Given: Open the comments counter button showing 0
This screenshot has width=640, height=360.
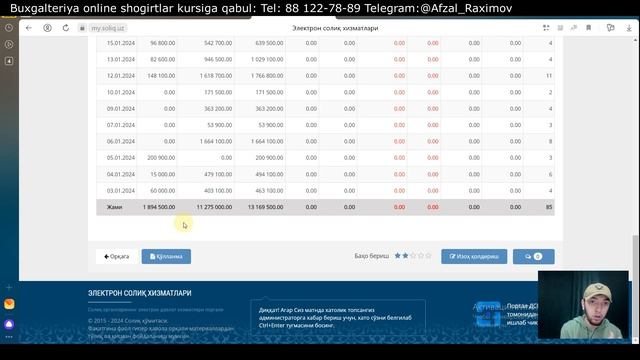Looking at the screenshot, I should 533,256.
